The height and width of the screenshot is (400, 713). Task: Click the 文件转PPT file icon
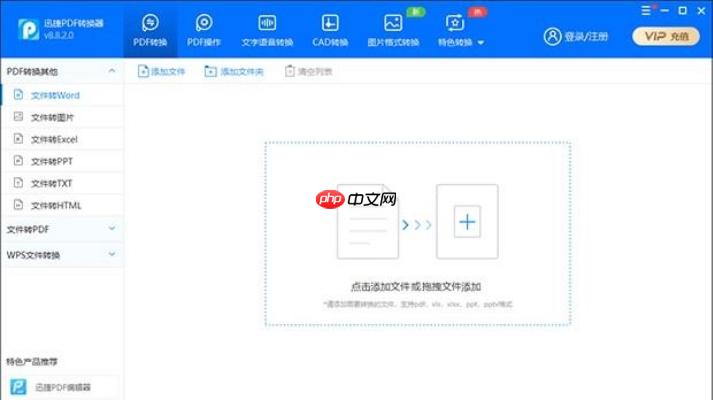pos(18,160)
